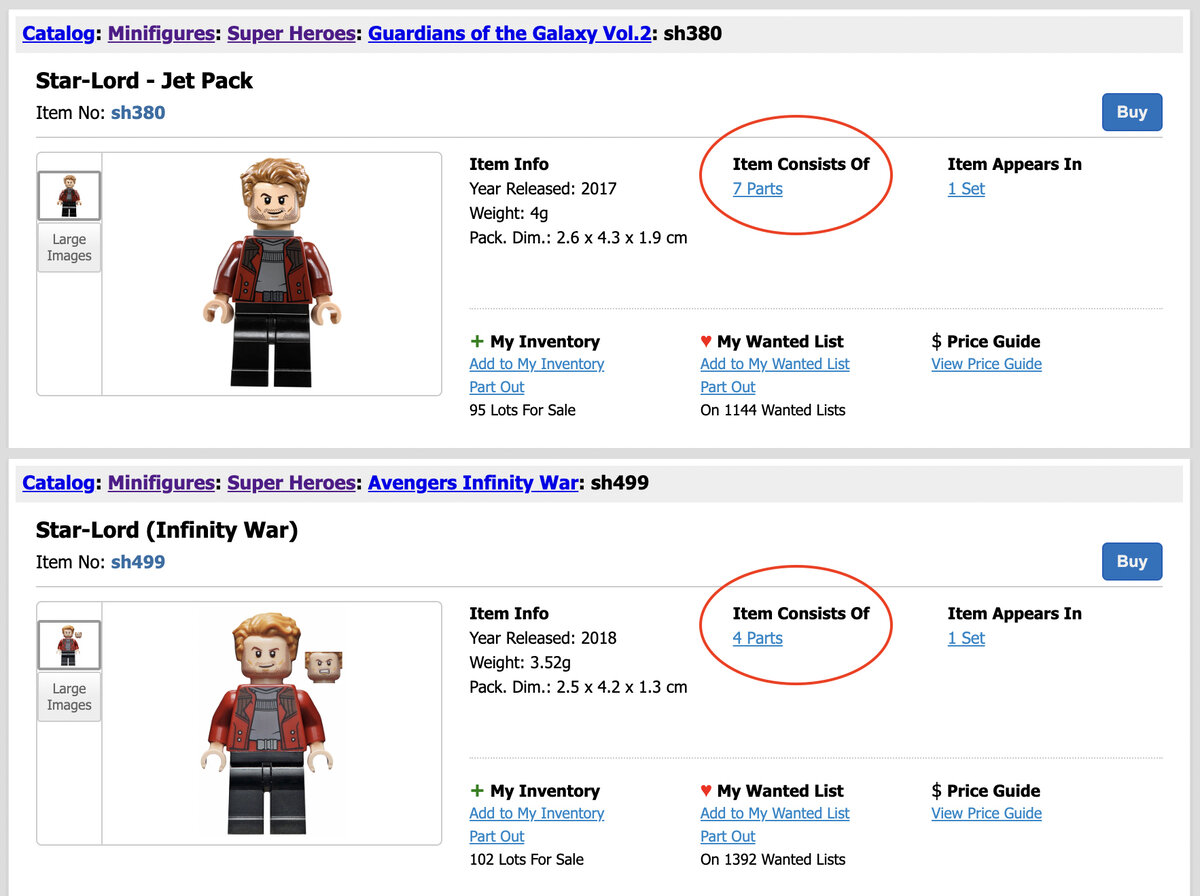1200x896 pixels.
Task: Click Weight: 3.52g text
Action: pyautogui.click(x=521, y=662)
